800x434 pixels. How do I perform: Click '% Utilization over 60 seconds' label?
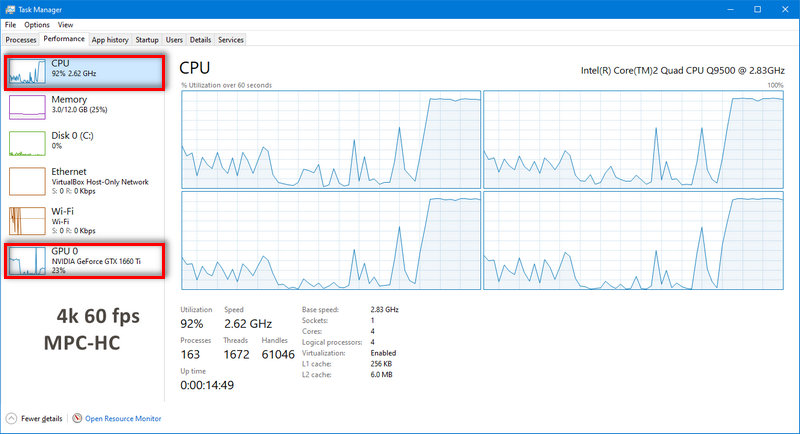pyautogui.click(x=227, y=85)
